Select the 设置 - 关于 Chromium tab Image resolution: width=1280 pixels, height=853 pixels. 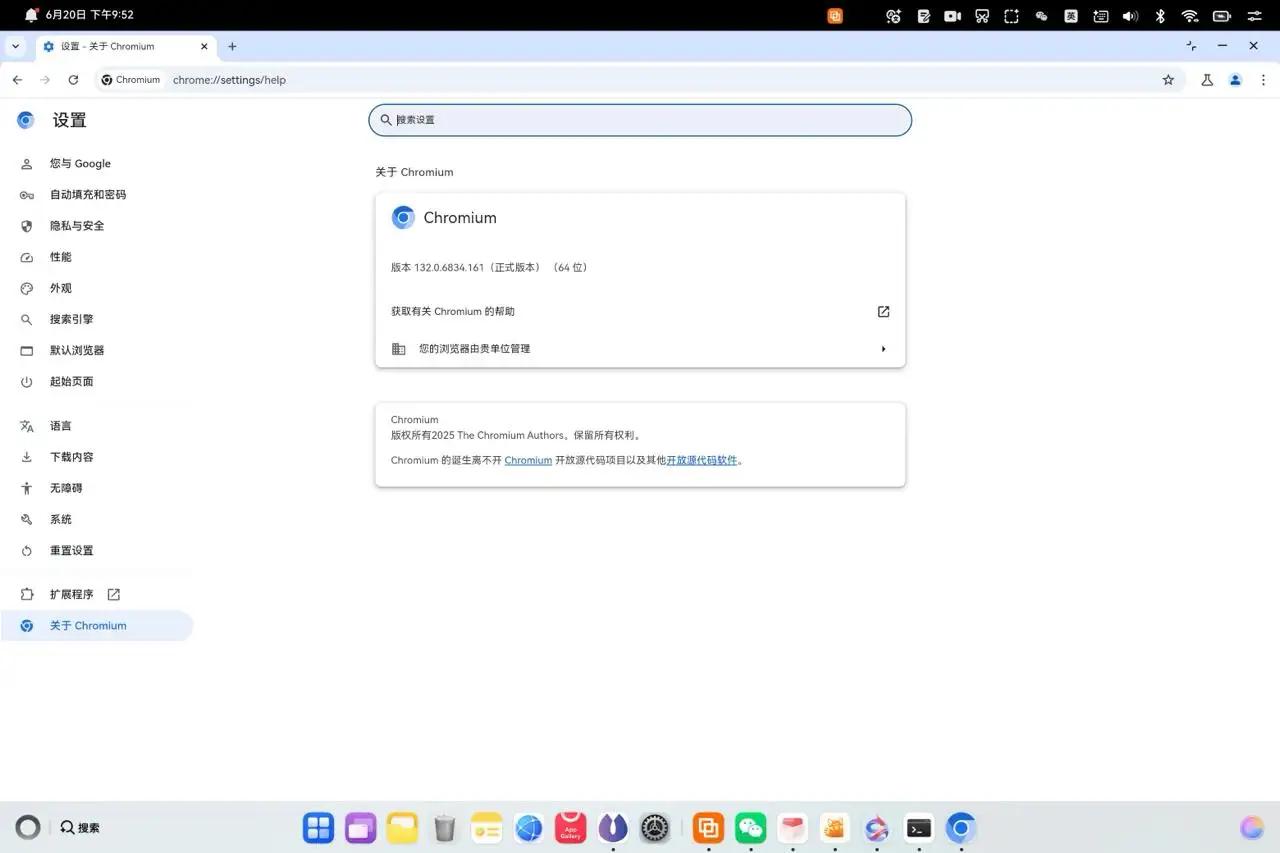pos(126,46)
